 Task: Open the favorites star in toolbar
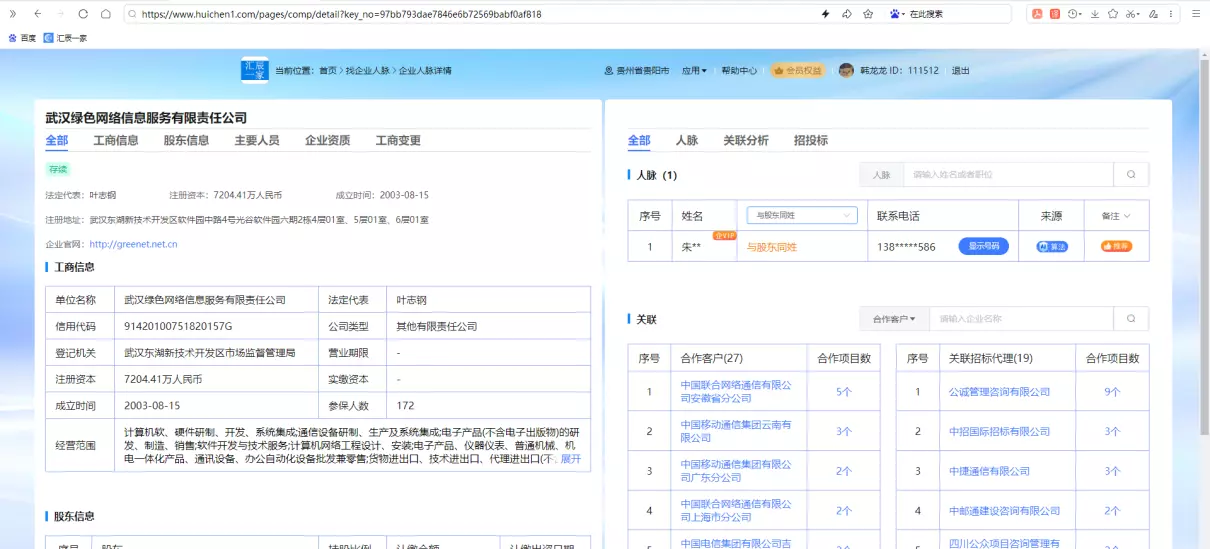coord(1113,14)
